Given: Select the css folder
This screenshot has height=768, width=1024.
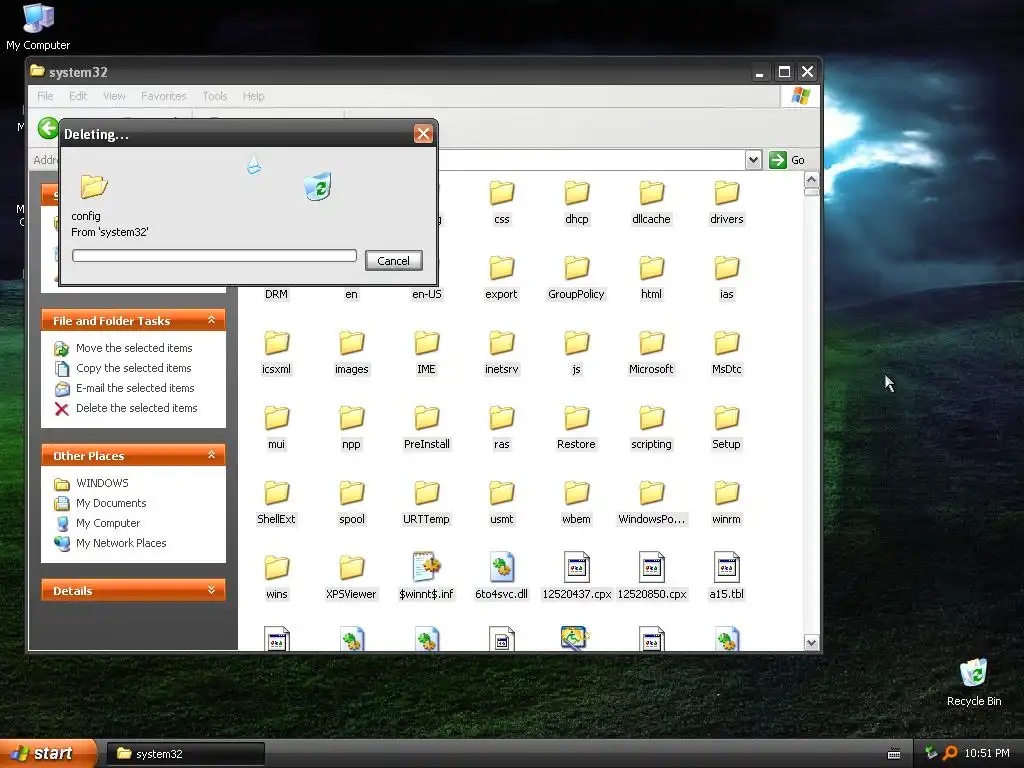Looking at the screenshot, I should pos(502,203).
